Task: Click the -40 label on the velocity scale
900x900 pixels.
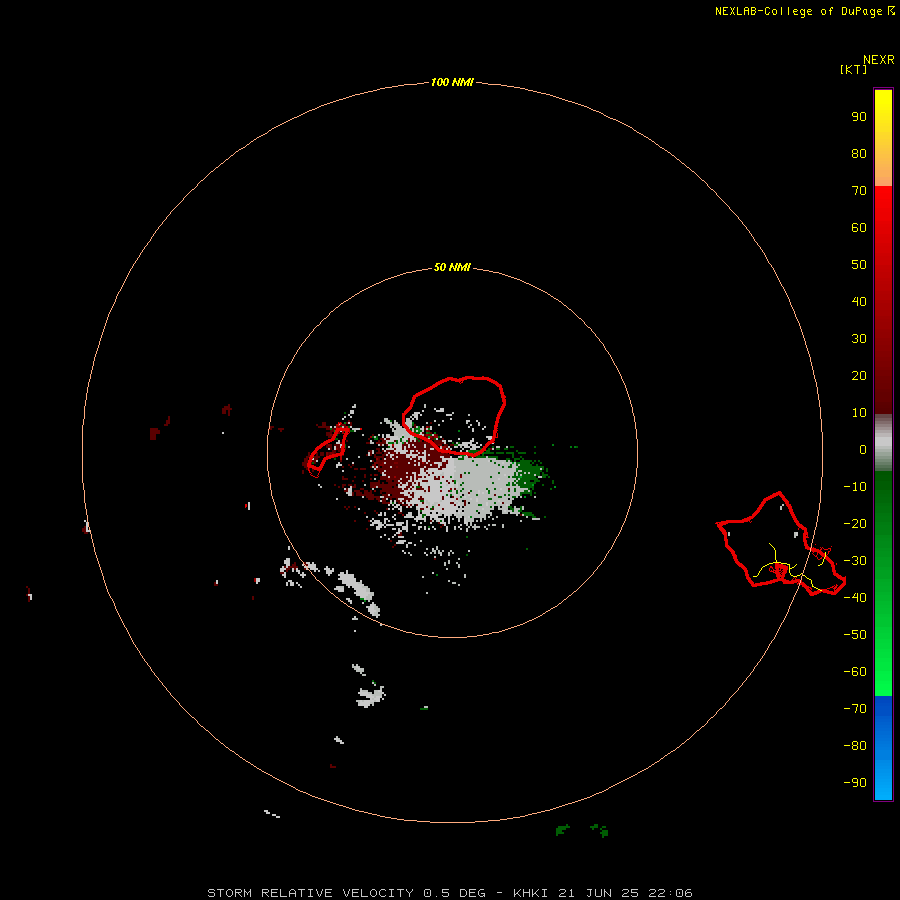Action: [x=855, y=598]
